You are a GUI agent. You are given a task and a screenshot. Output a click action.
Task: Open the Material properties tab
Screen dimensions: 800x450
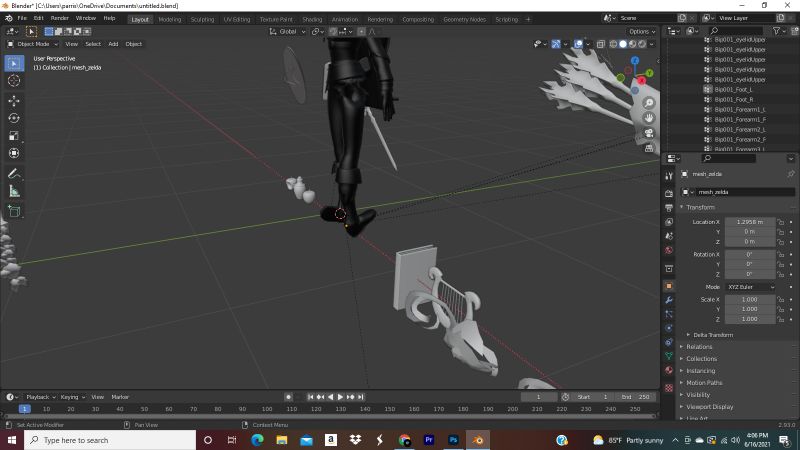click(x=669, y=370)
